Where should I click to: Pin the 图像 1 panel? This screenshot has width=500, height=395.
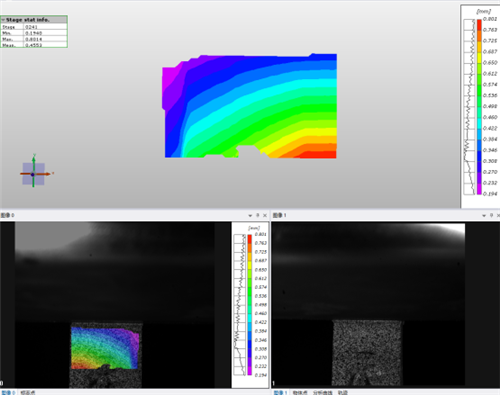click(491, 216)
